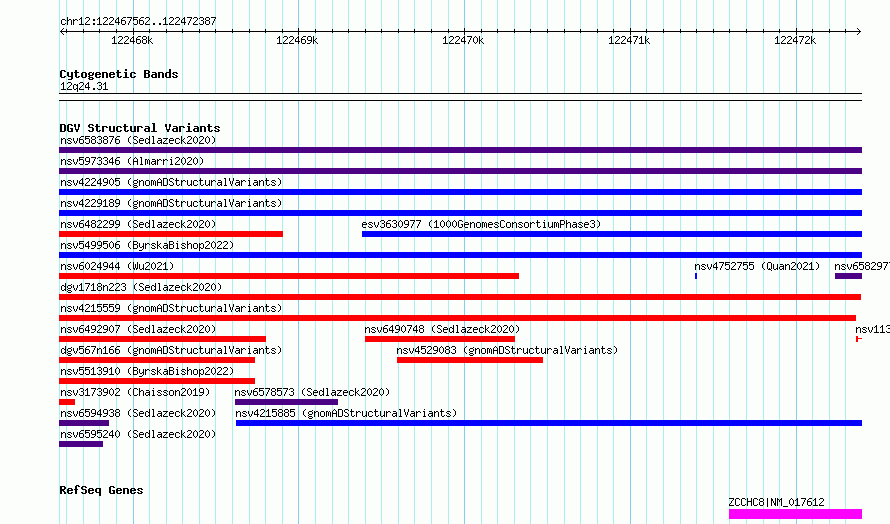Click the nsv5499506 (ByrskaBishop2022) label

147,245
